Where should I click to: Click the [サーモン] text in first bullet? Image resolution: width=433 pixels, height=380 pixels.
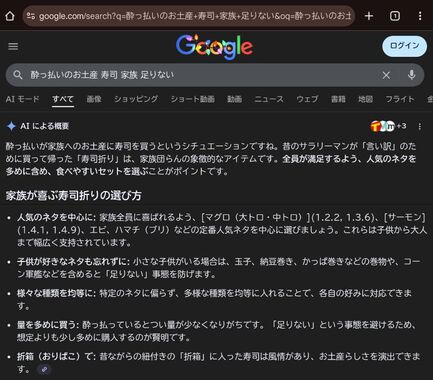405,217
